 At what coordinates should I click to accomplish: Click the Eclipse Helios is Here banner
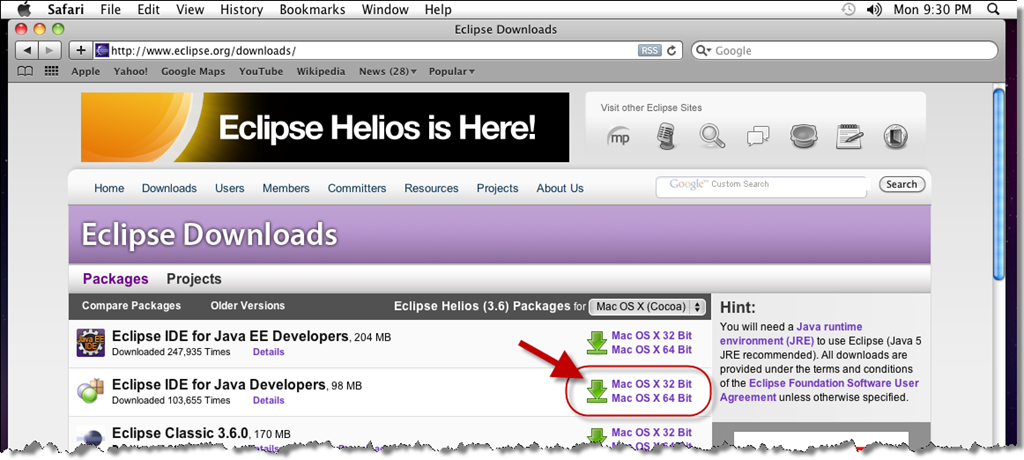pos(325,127)
